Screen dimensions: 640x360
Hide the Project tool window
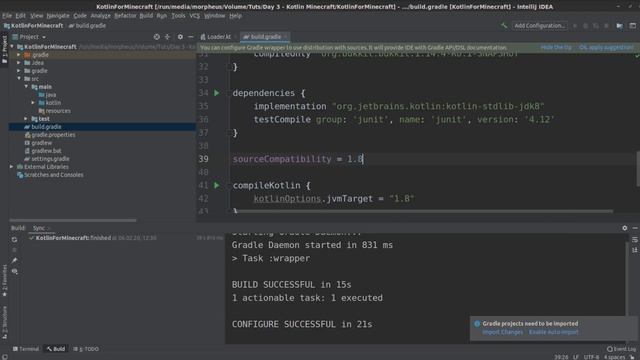tap(191, 37)
